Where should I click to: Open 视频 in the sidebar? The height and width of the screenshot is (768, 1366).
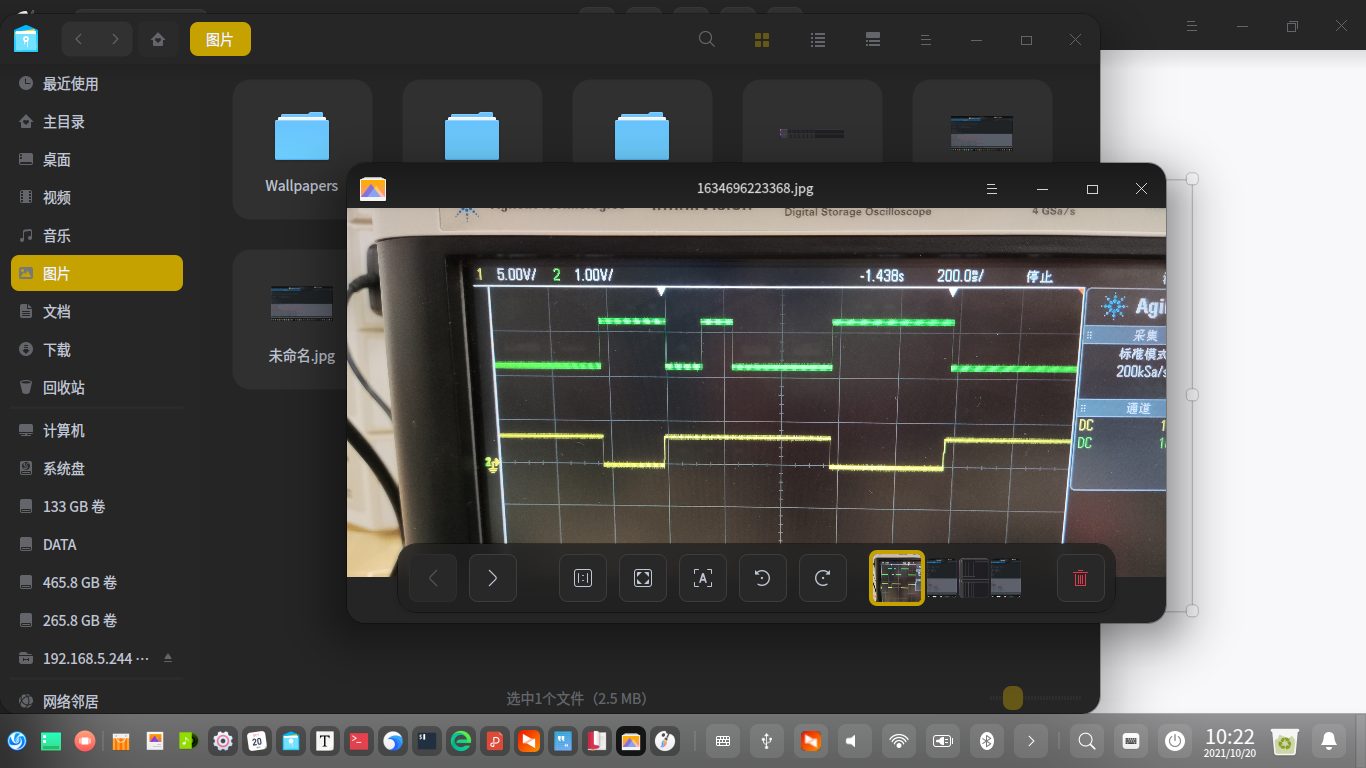[97, 198]
